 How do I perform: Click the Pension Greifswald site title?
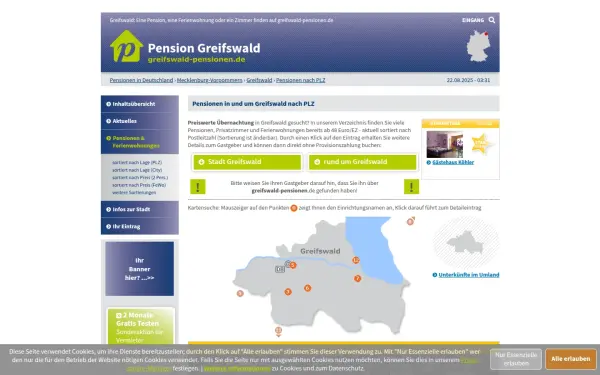point(204,48)
